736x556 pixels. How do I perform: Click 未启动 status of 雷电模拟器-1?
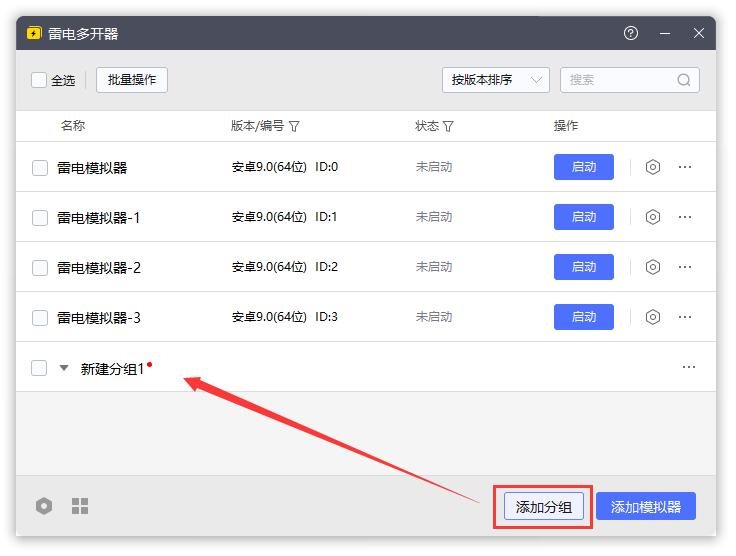pos(434,217)
